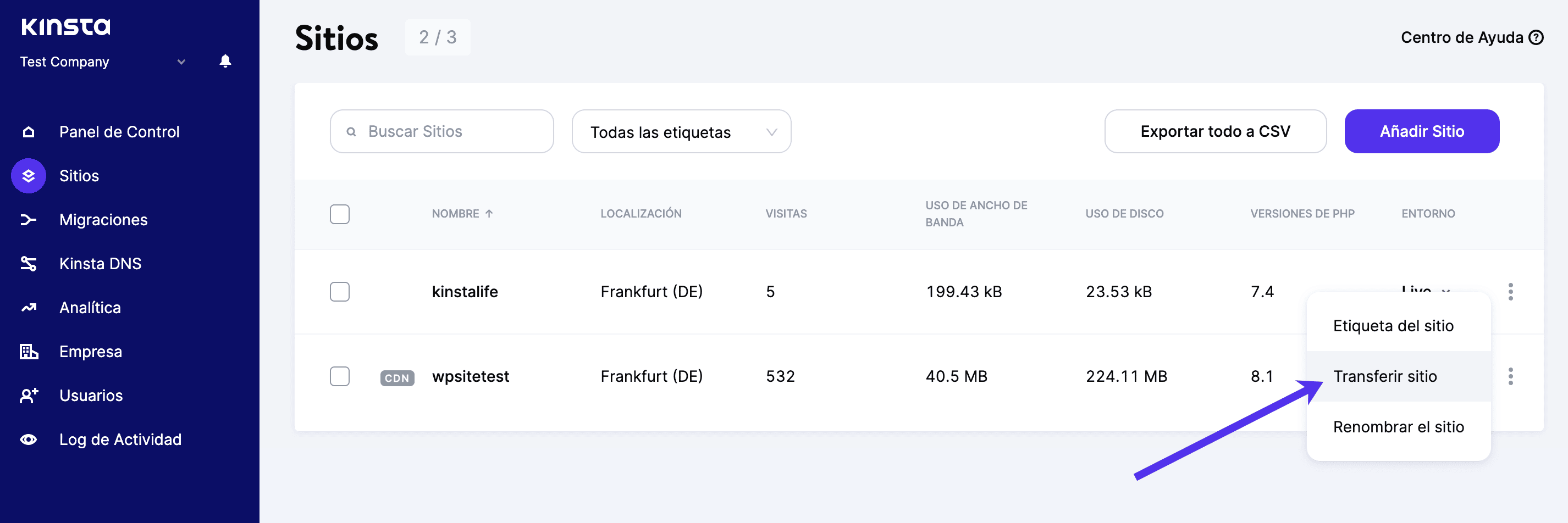1568x523 pixels.
Task: Open Usuarios add-user icon
Action: click(x=29, y=396)
